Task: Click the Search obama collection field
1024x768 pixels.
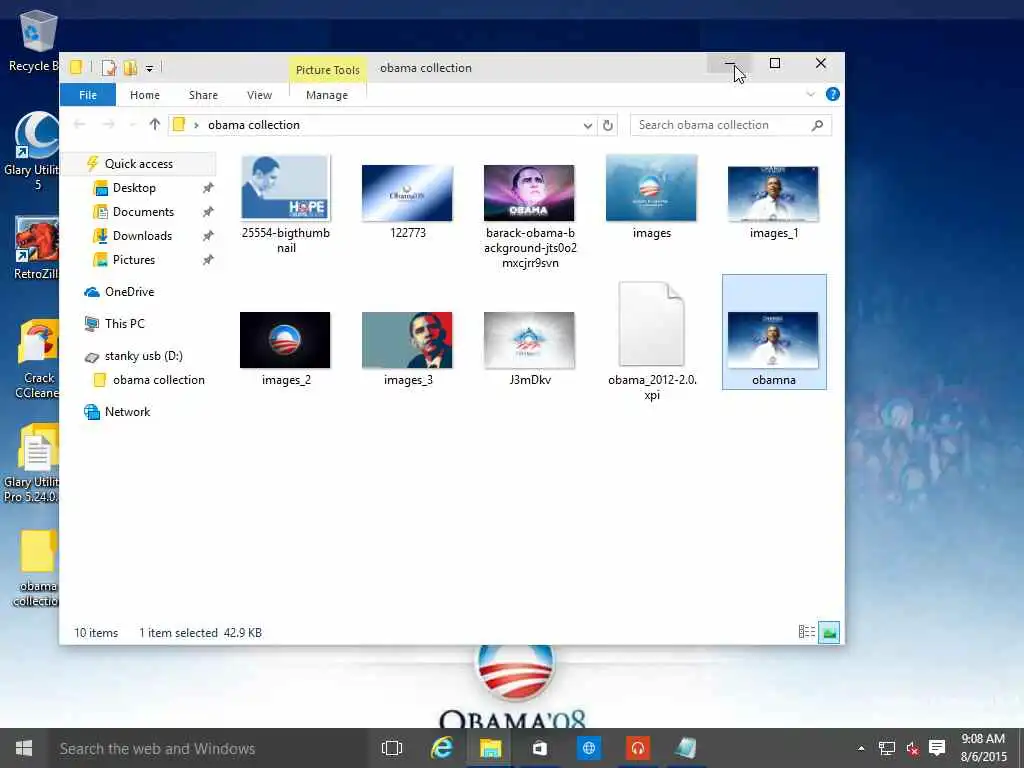Action: [x=731, y=125]
